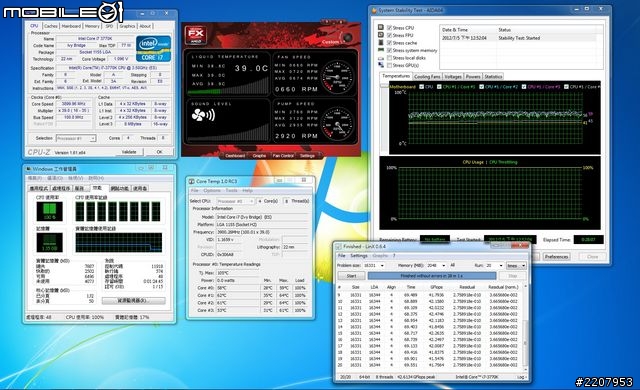Click the Log button in LinX status bar
Viewport: 640px width, 390px height.
521,377
